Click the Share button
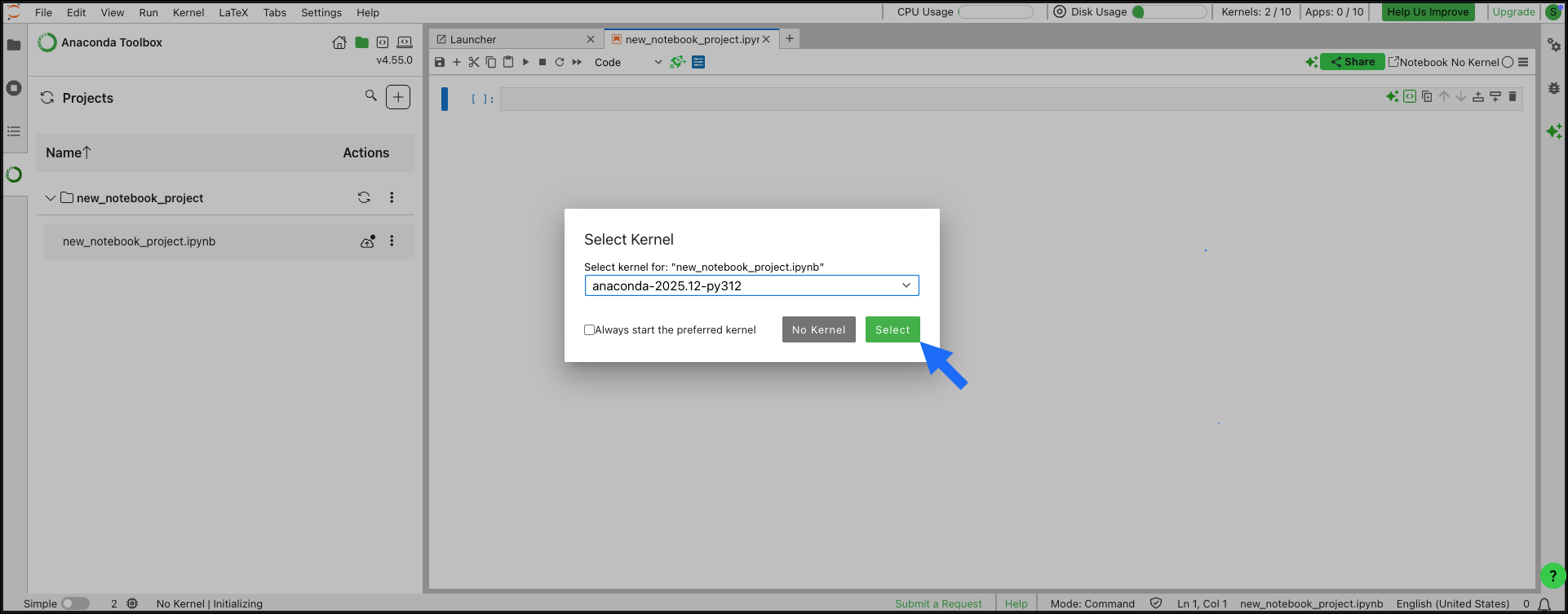1568x614 pixels. click(1353, 62)
